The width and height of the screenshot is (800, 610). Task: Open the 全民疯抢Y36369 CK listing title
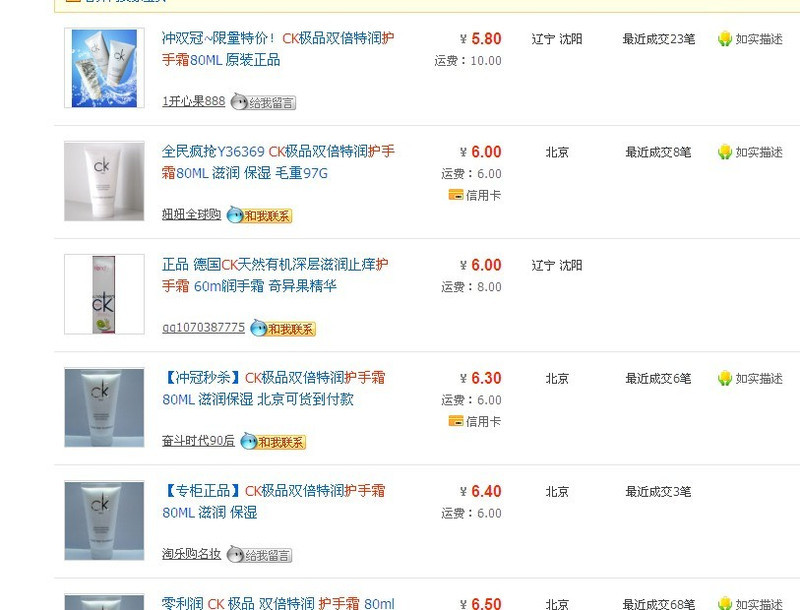(278, 162)
